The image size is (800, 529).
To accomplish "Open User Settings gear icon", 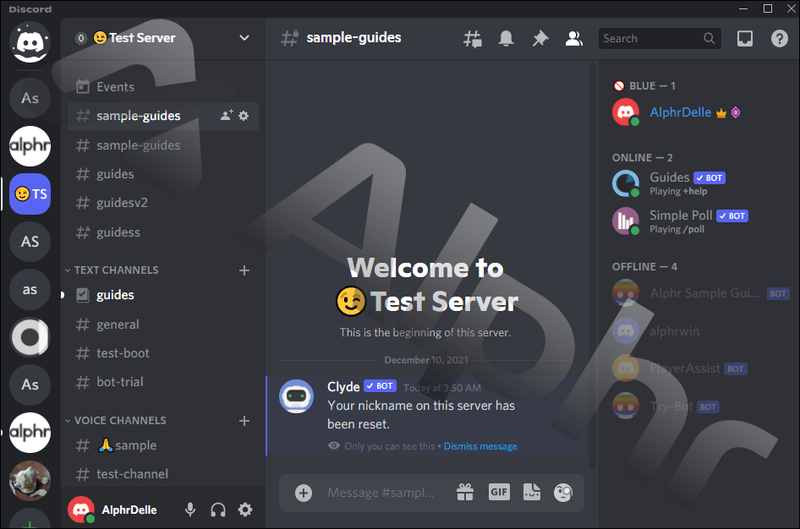I will click(x=245, y=510).
